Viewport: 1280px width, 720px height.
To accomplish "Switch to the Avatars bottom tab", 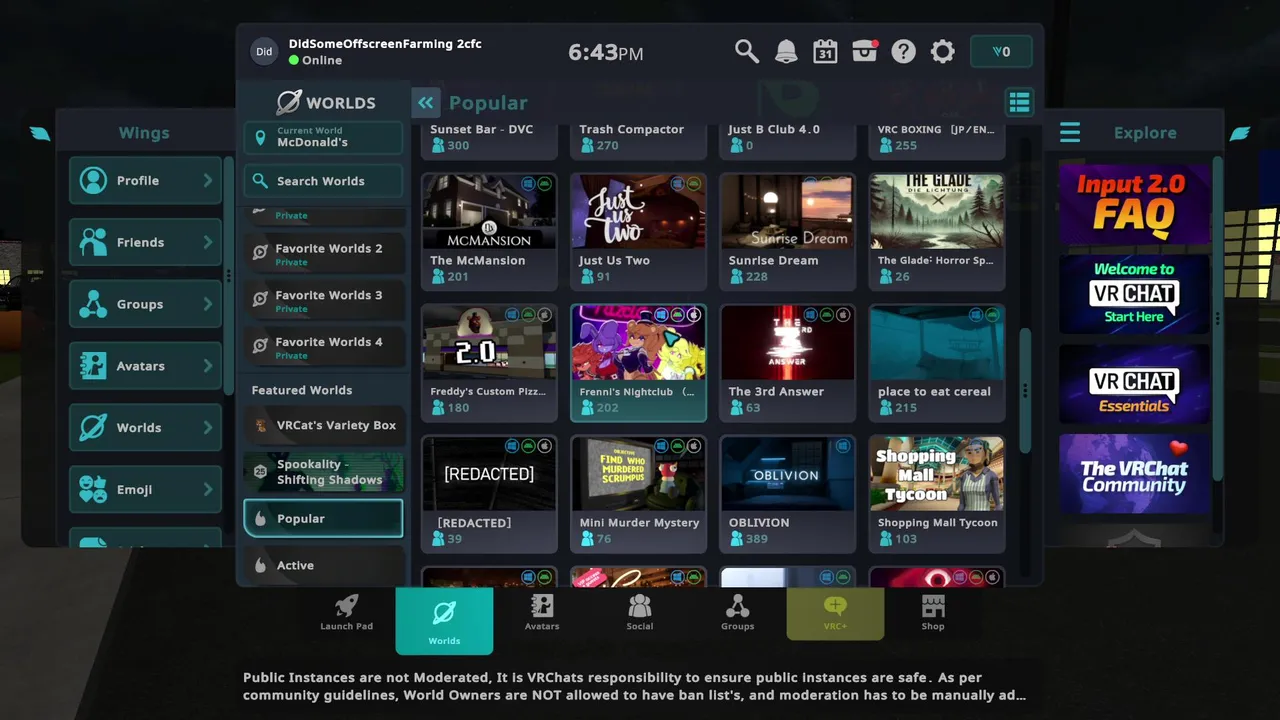I will tap(542, 612).
